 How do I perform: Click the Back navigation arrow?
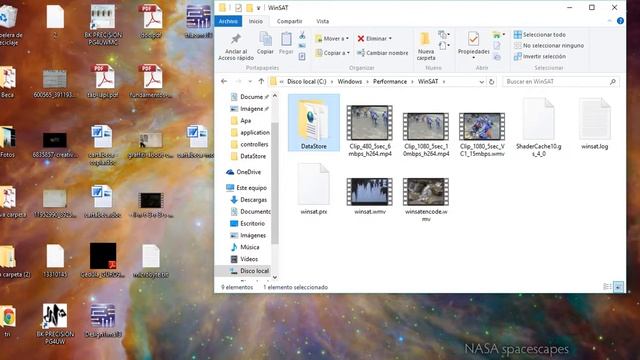[x=224, y=81]
